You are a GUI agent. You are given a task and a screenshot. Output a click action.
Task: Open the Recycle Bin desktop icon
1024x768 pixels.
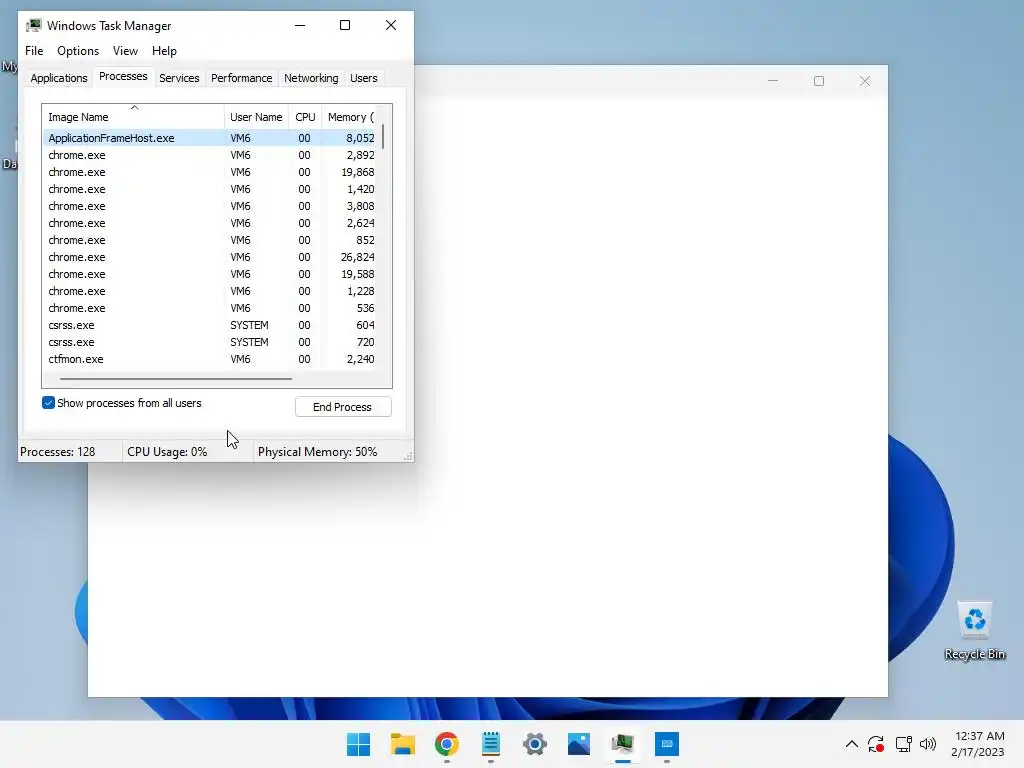(974, 631)
